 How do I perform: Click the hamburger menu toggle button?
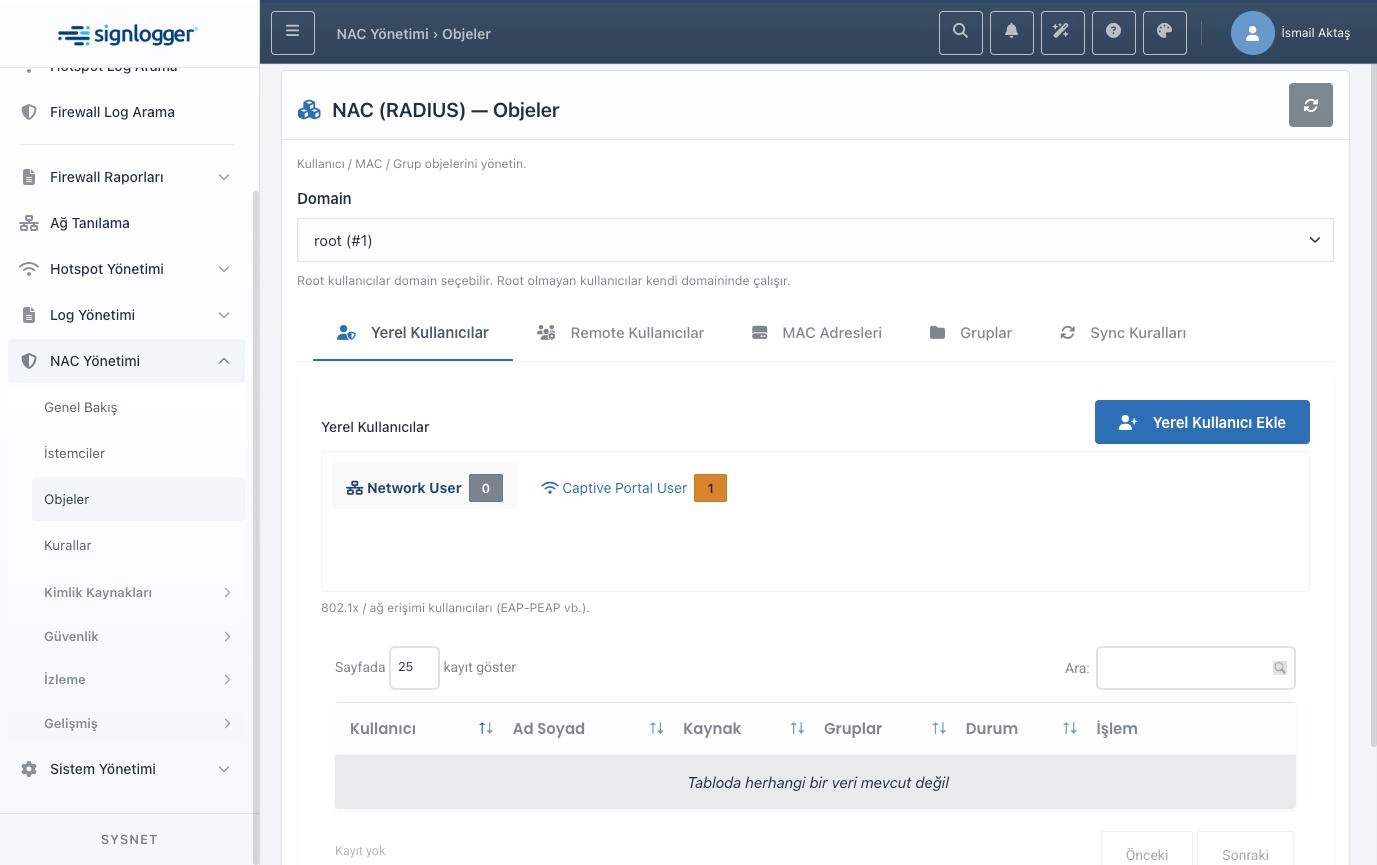click(292, 33)
